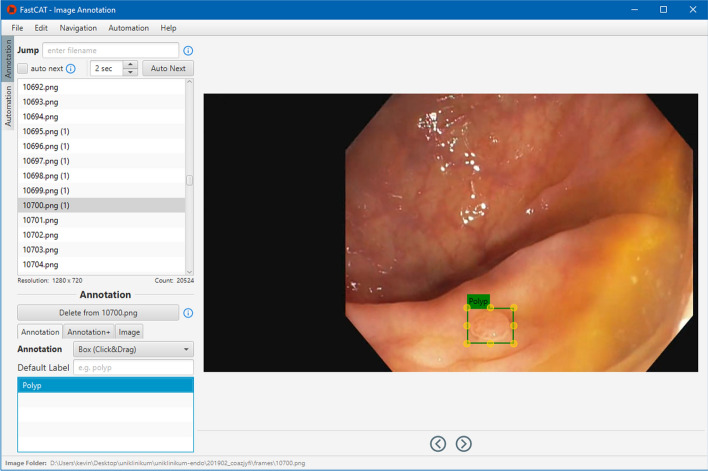Enable the auto next checkbox

pos(23,69)
